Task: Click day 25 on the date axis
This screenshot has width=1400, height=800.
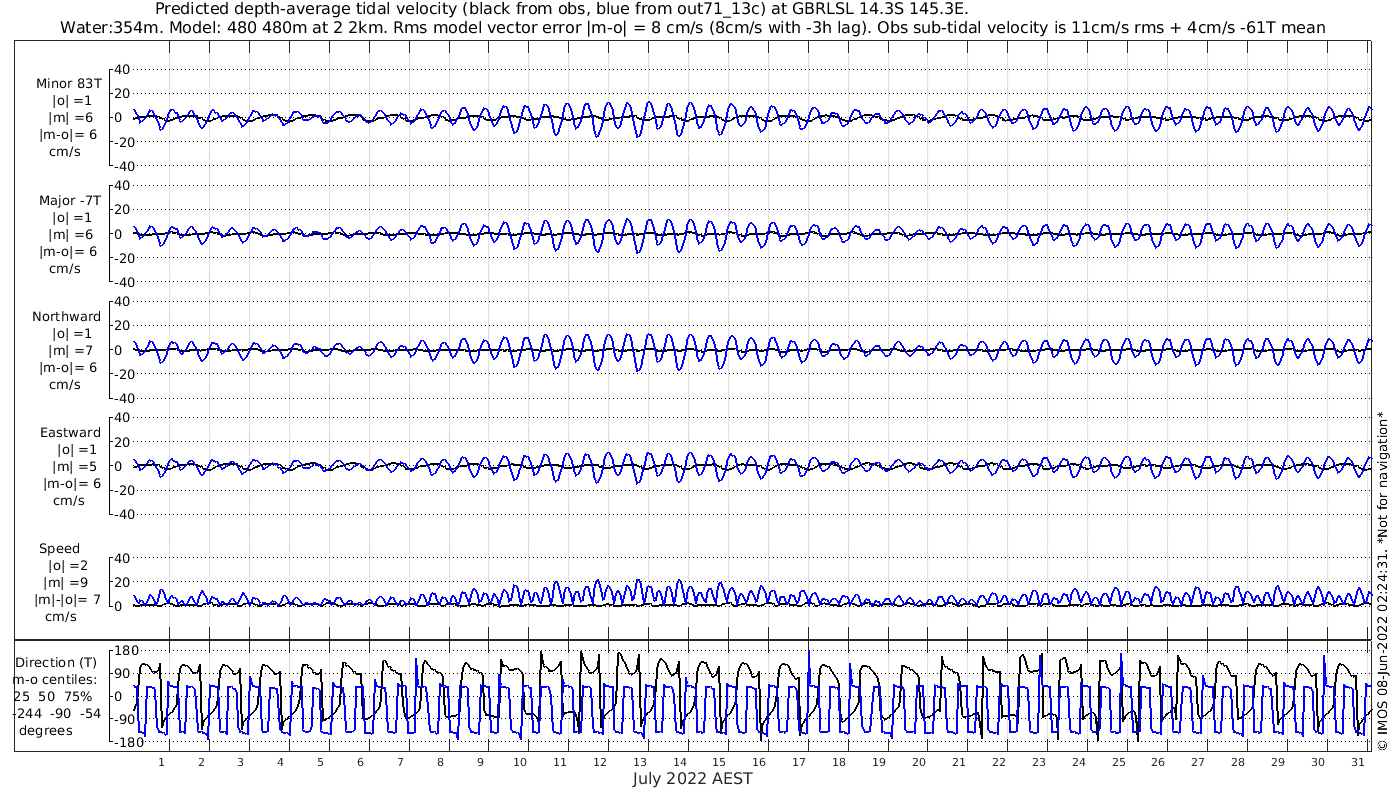Action: coord(1118,762)
